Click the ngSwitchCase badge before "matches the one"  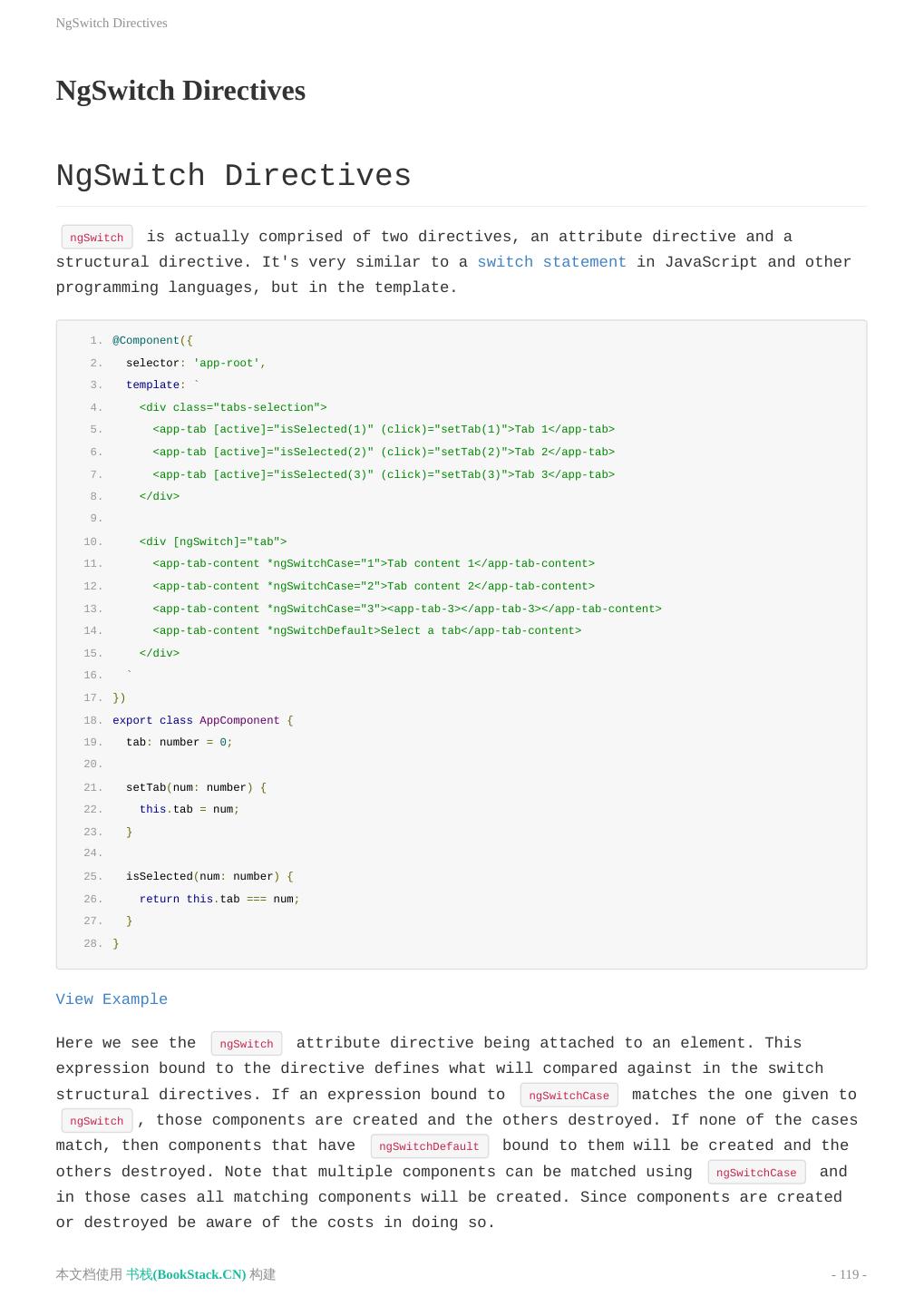point(569,1096)
